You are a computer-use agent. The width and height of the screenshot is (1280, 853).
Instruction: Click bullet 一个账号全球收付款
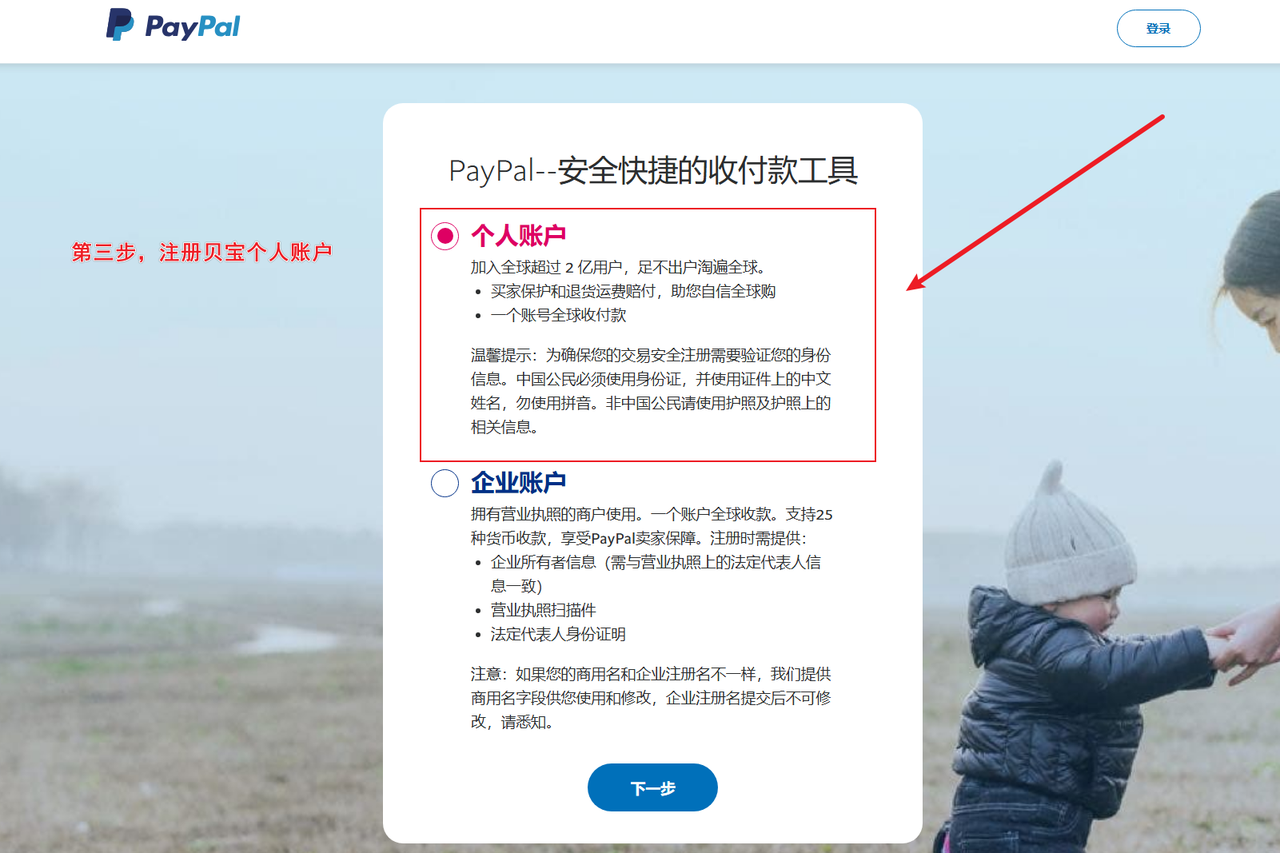coord(558,315)
